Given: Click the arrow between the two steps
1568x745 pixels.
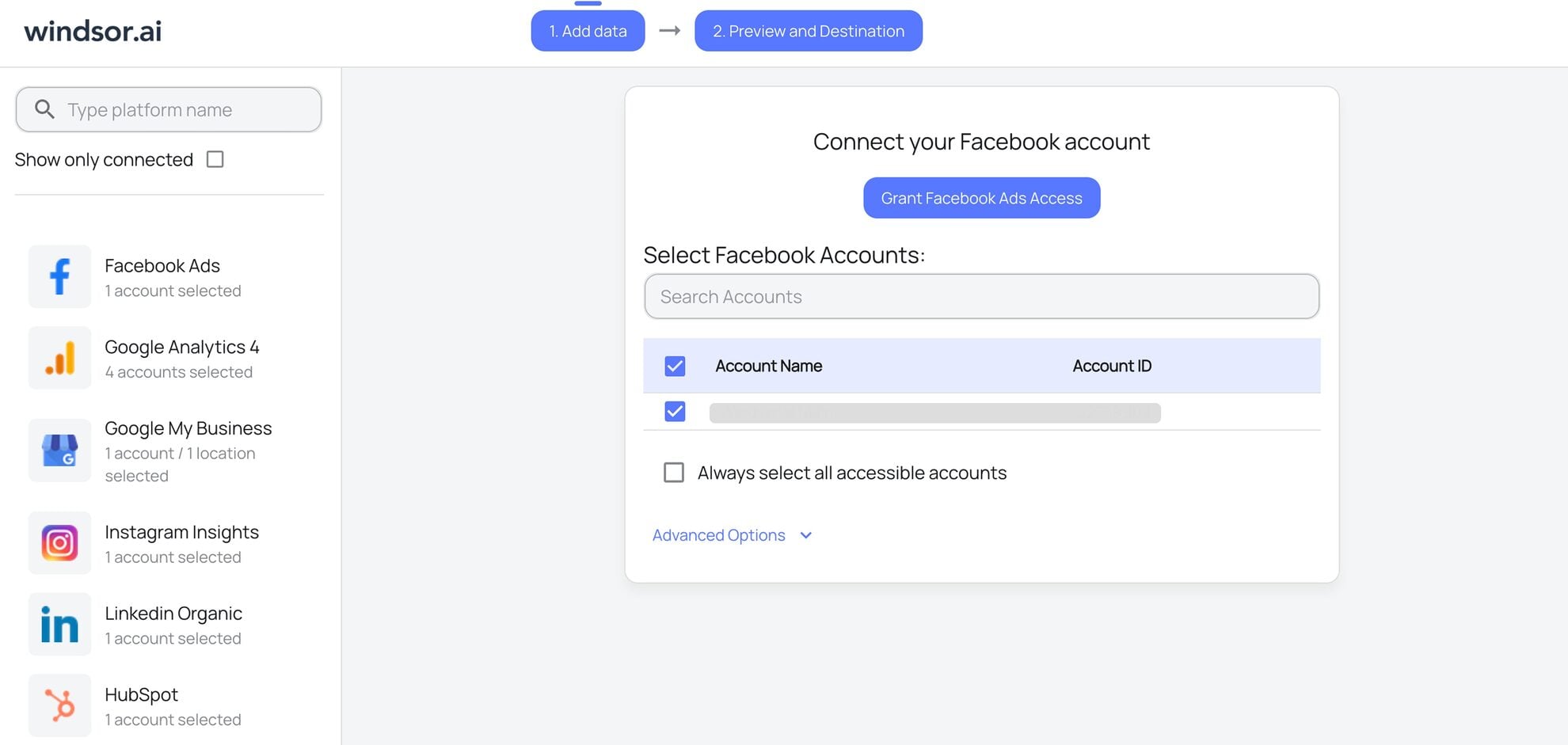Looking at the screenshot, I should [x=669, y=31].
